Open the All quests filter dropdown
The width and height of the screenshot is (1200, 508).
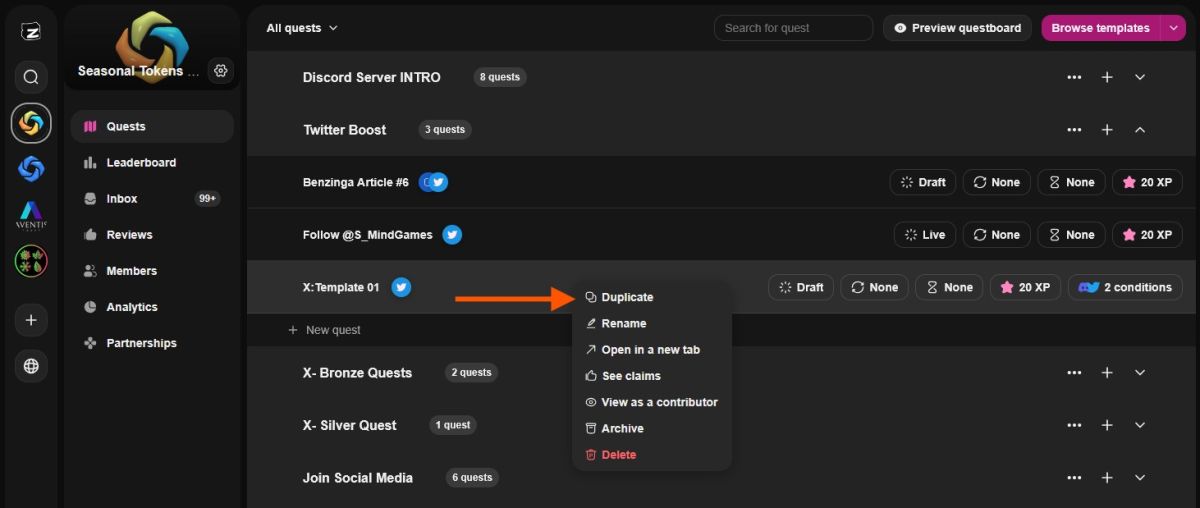(x=302, y=28)
